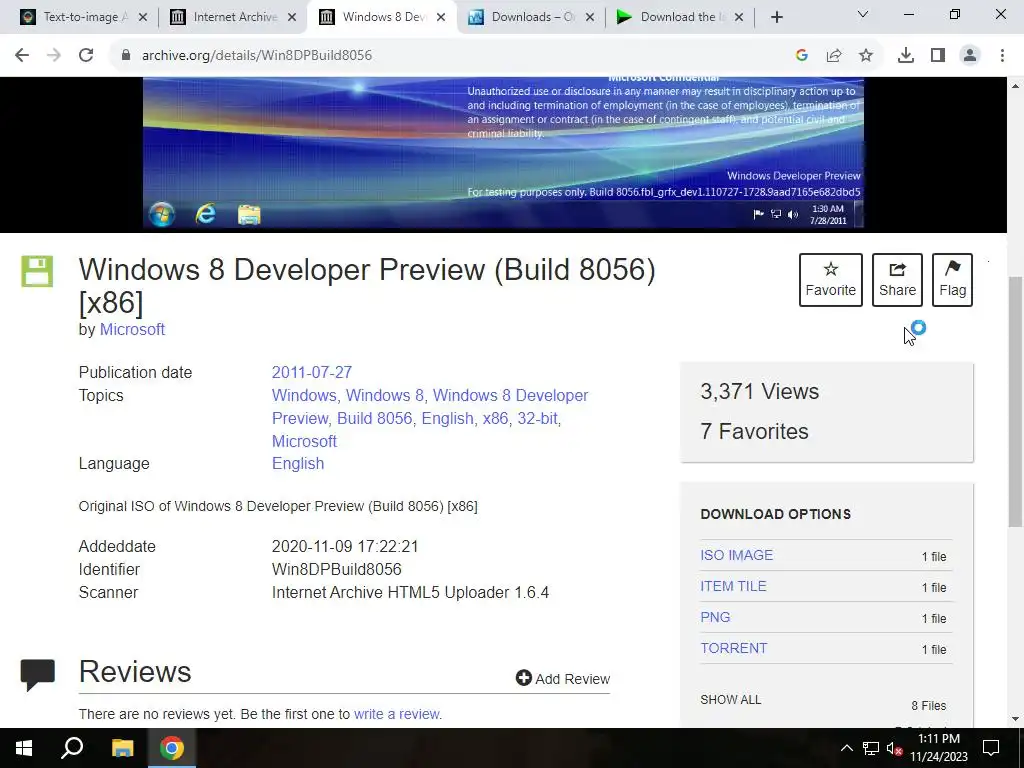Image resolution: width=1024 pixels, height=768 pixels.
Task: Download the PNG file
Action: pos(715,617)
